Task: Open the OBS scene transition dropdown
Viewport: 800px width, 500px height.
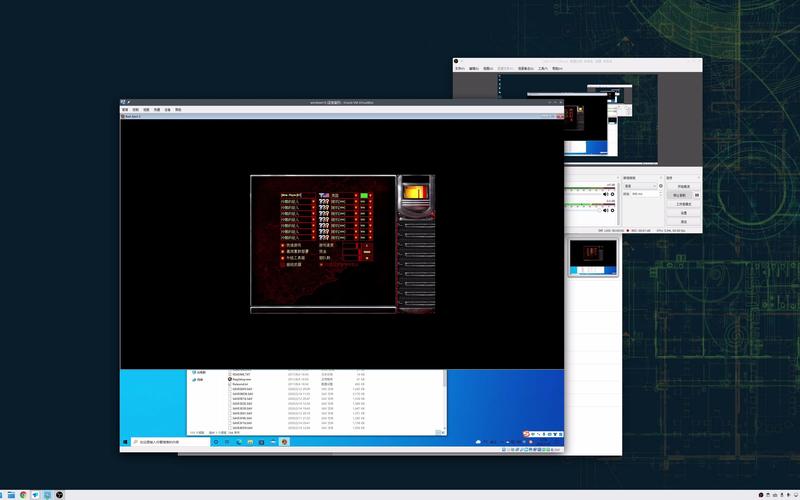Action: 640,186
